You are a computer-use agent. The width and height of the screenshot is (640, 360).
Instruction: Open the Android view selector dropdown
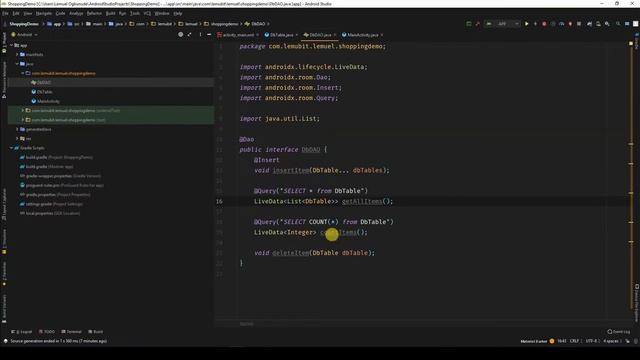[x=24, y=35]
